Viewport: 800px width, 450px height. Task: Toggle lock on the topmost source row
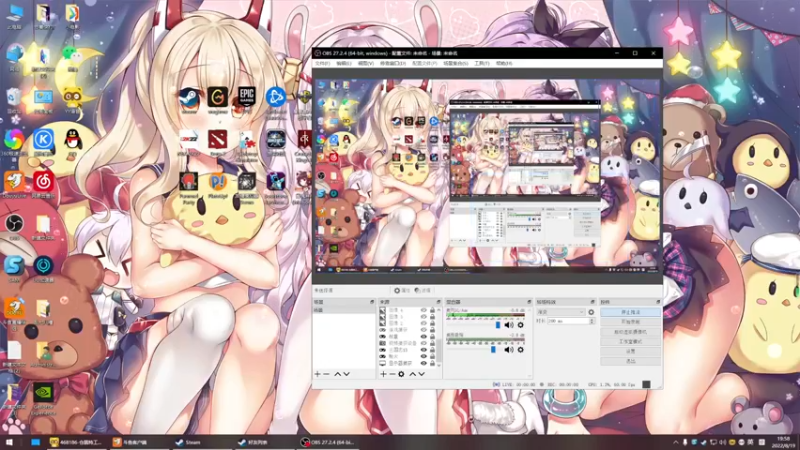(x=432, y=310)
